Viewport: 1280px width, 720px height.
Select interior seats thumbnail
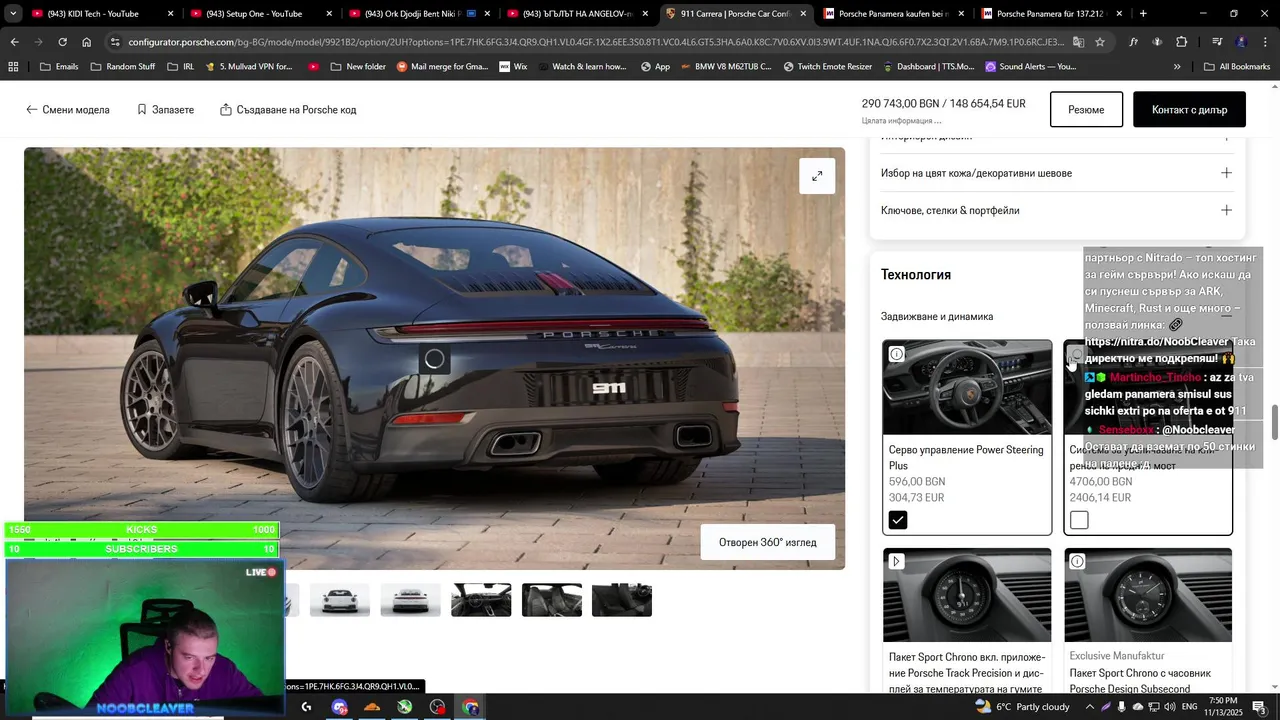click(552, 600)
